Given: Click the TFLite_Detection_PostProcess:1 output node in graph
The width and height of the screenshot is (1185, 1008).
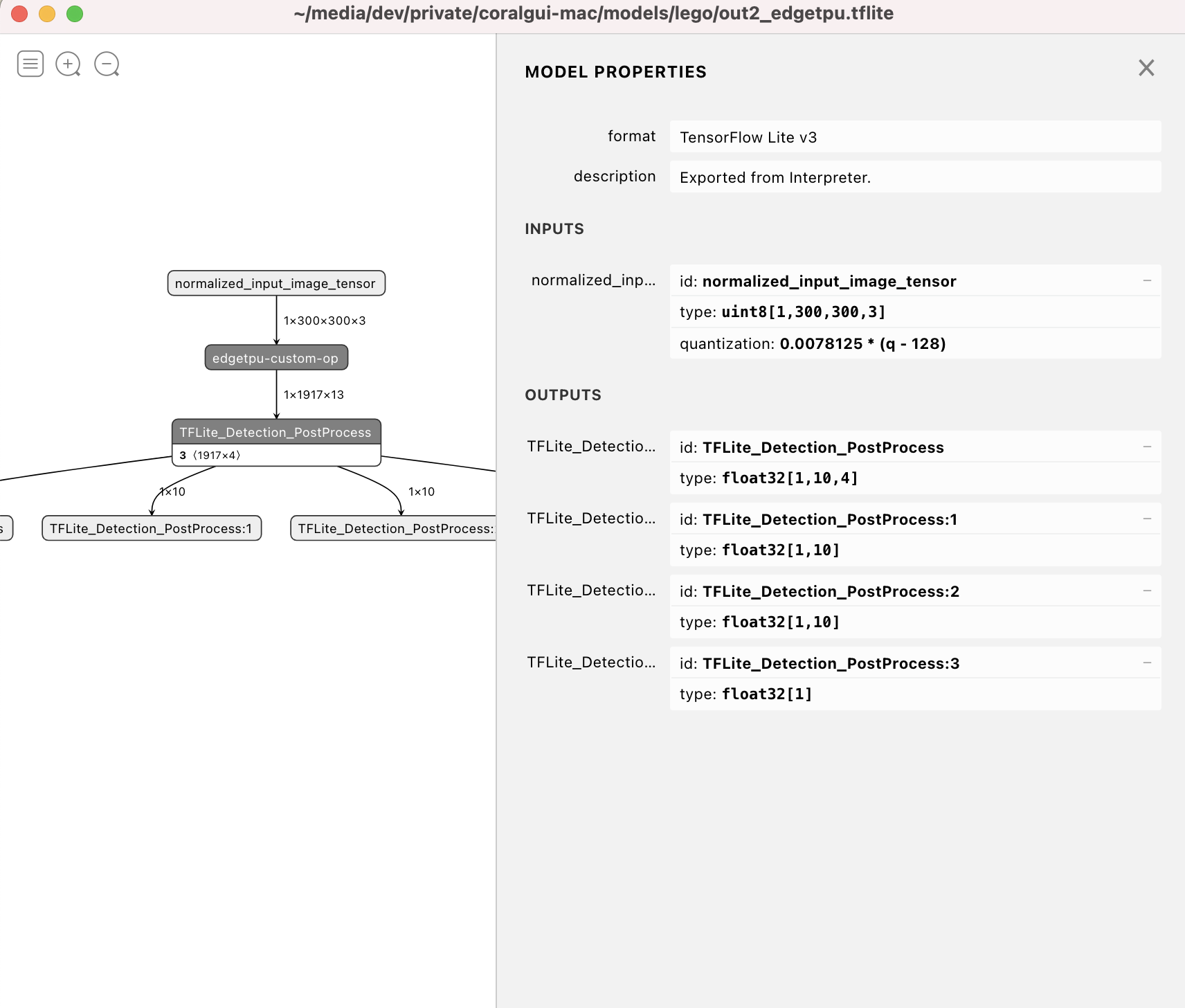Looking at the screenshot, I should [151, 528].
